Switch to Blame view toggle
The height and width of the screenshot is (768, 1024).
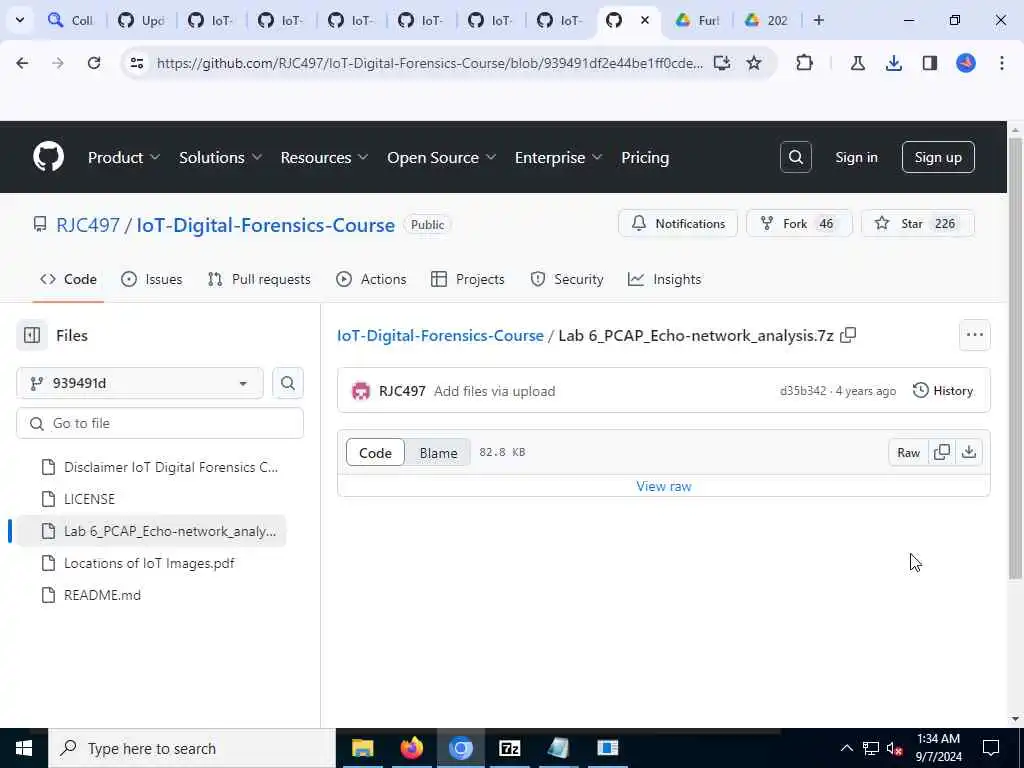point(438,453)
